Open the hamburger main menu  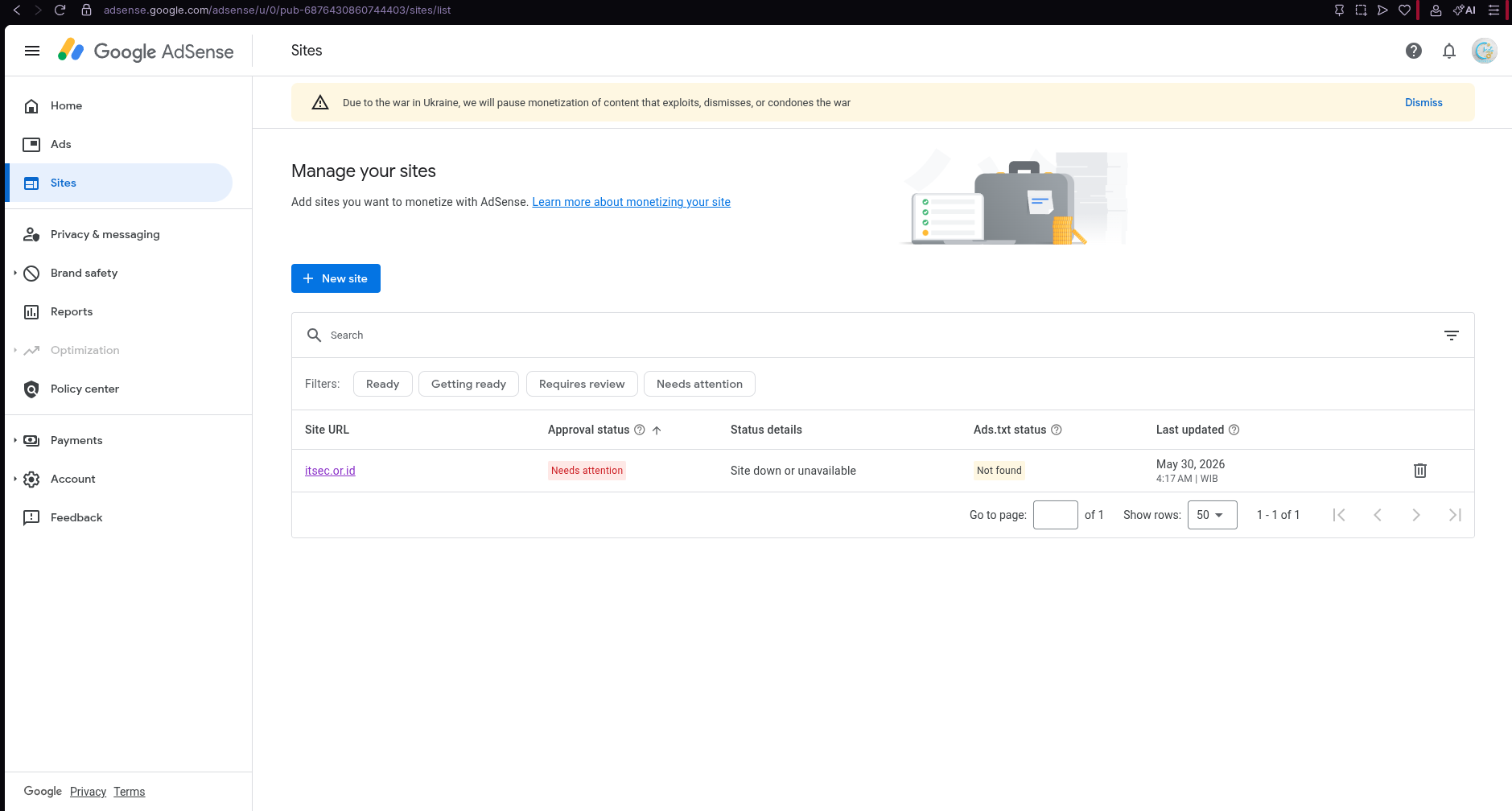point(32,51)
